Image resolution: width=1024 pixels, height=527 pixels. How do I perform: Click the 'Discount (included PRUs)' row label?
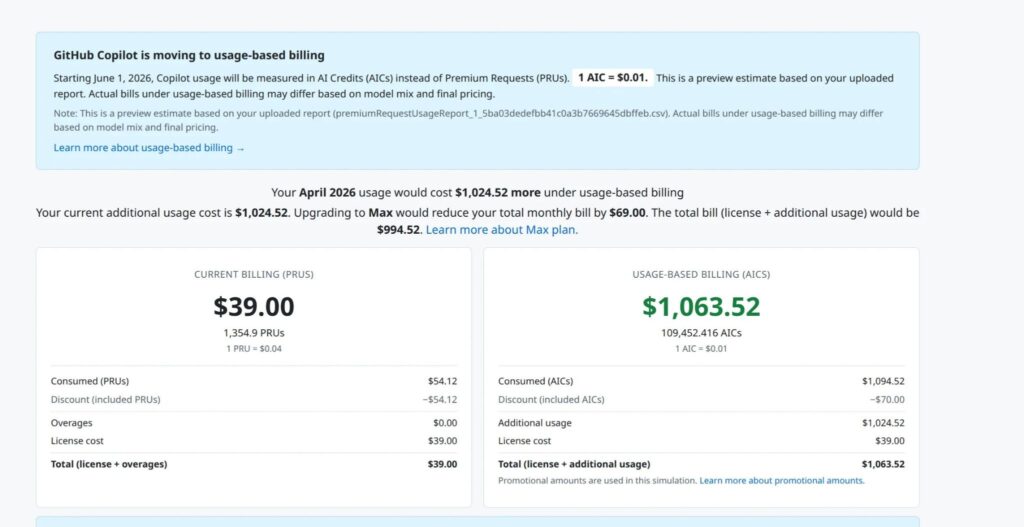point(105,400)
